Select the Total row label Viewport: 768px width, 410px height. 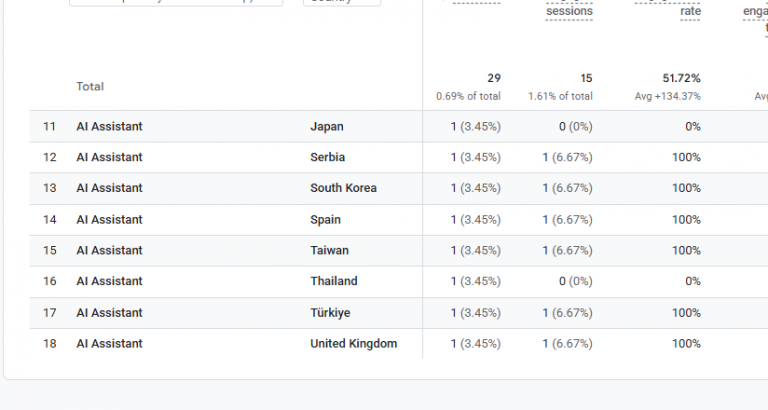click(x=90, y=87)
